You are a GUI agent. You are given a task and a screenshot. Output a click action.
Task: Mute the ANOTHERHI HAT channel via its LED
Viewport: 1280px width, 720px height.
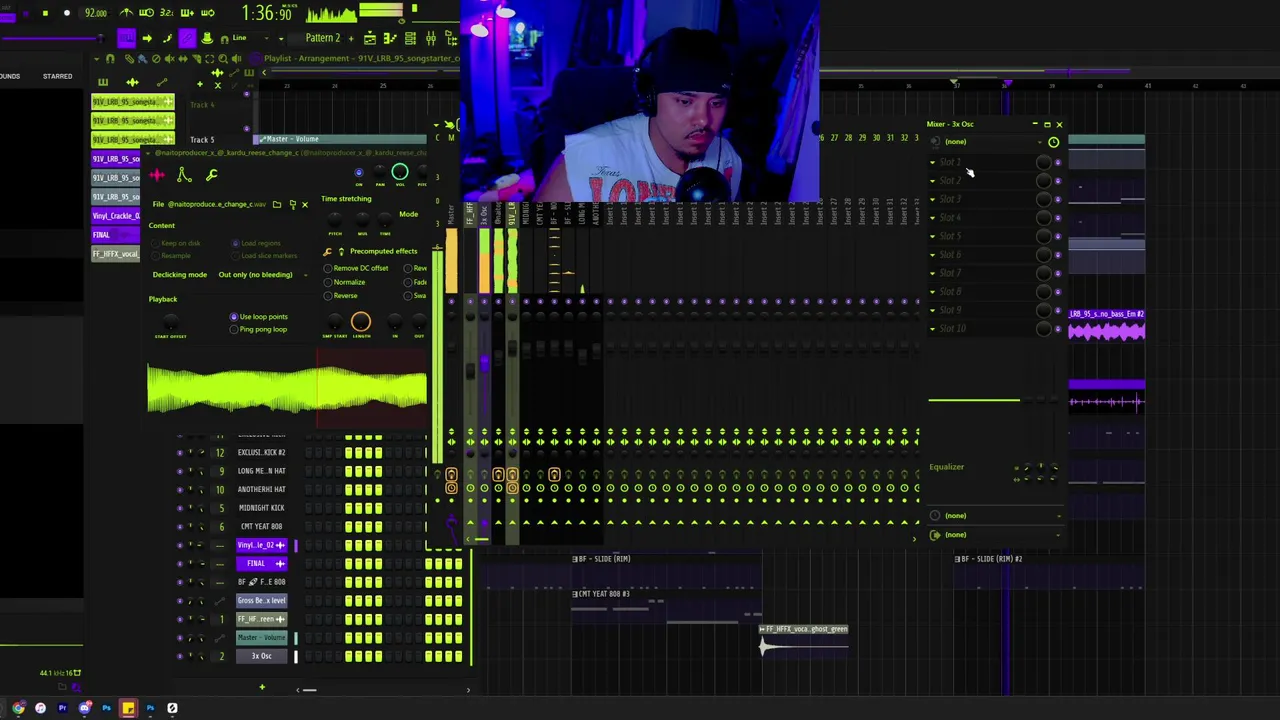[180, 490]
